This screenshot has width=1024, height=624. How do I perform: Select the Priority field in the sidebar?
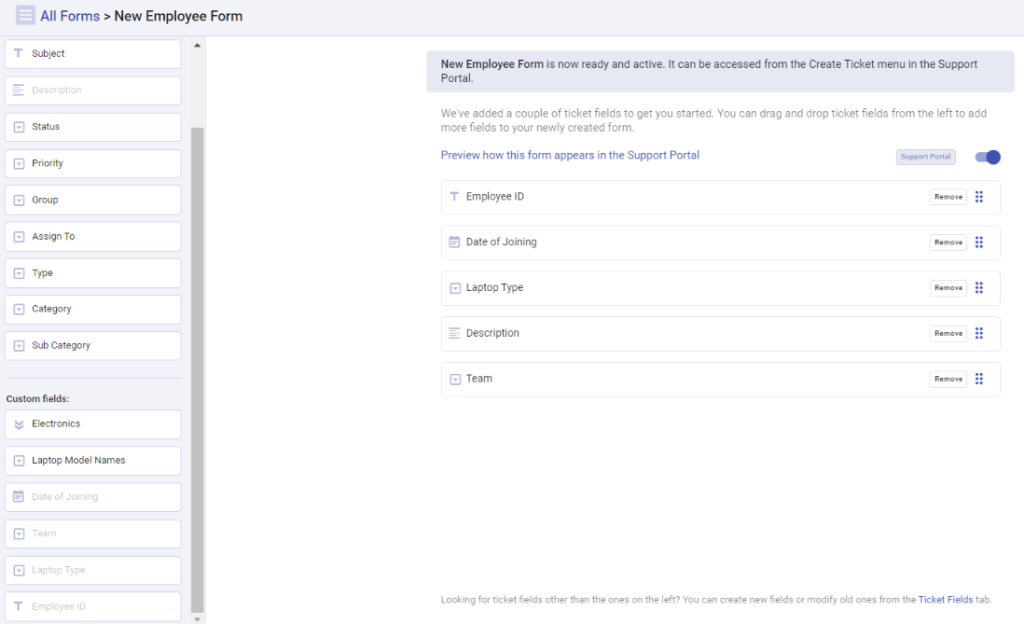click(x=92, y=163)
